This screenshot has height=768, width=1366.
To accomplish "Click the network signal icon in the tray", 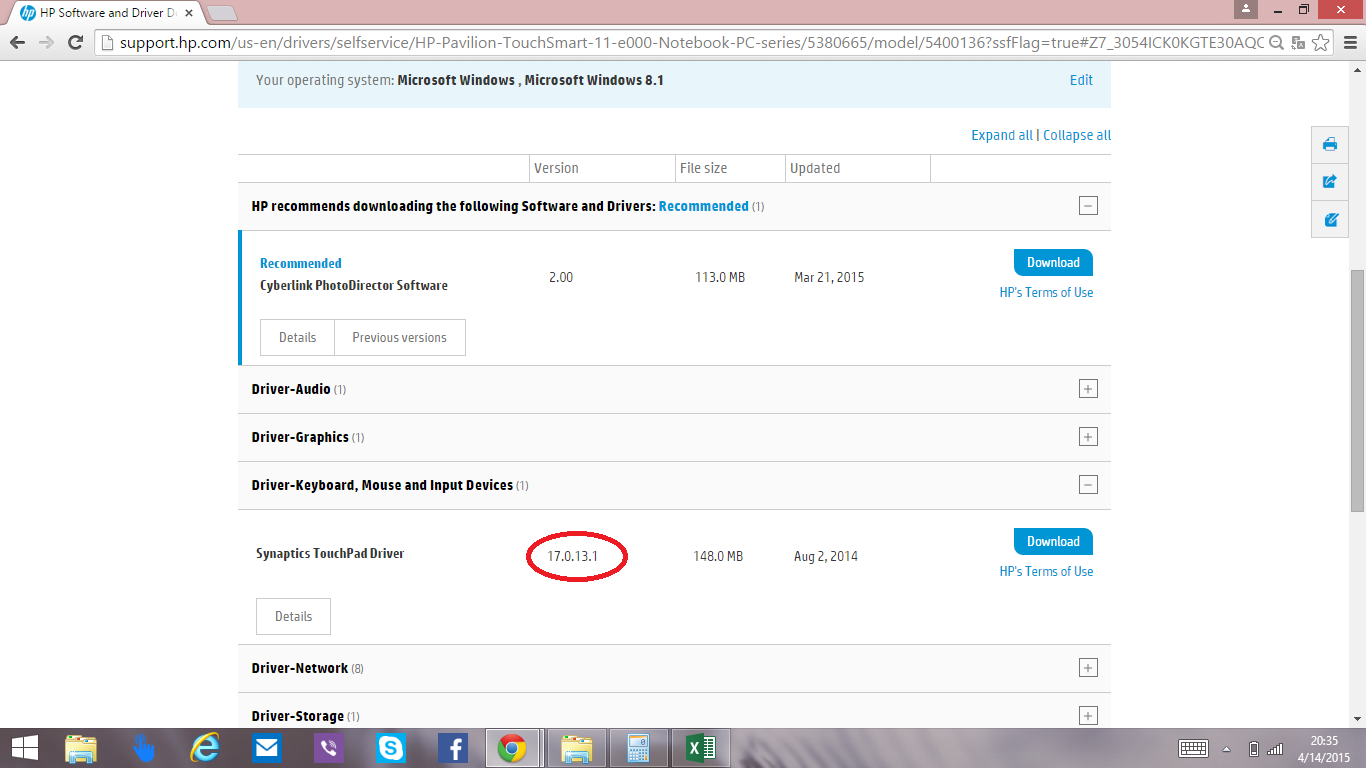I will [x=1275, y=748].
